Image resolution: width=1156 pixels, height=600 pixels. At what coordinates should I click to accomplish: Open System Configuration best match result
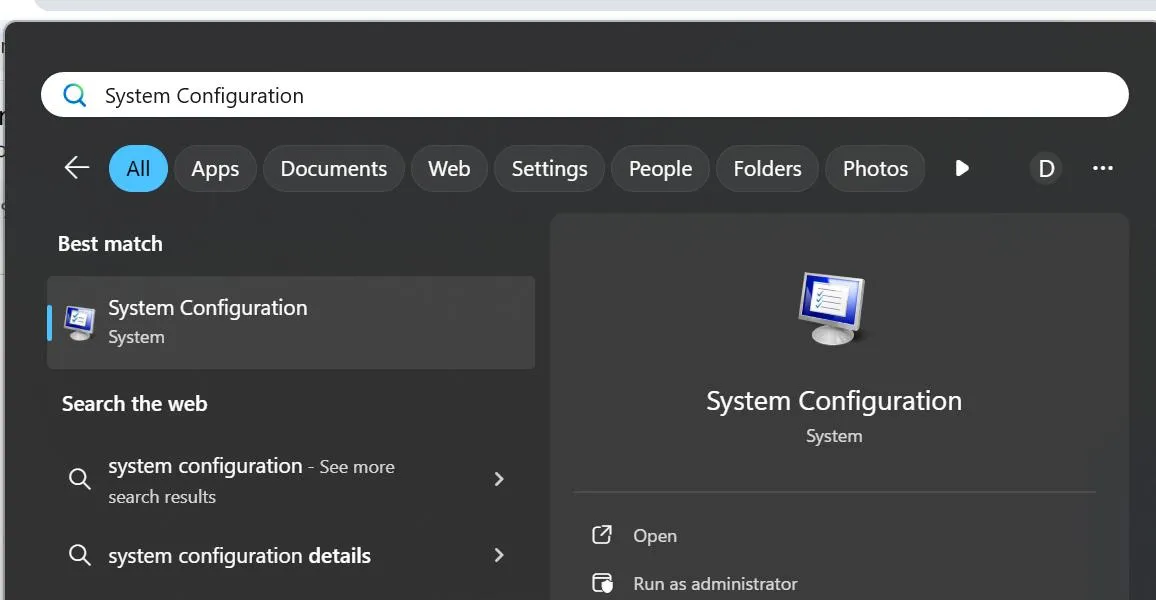coord(291,322)
